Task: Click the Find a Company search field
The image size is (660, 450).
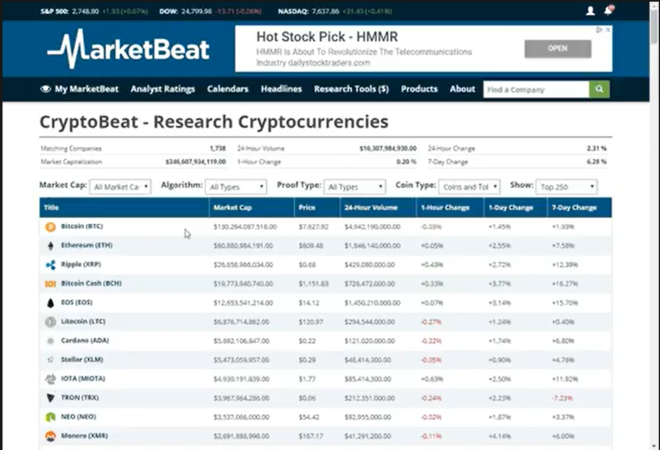Action: [535, 89]
